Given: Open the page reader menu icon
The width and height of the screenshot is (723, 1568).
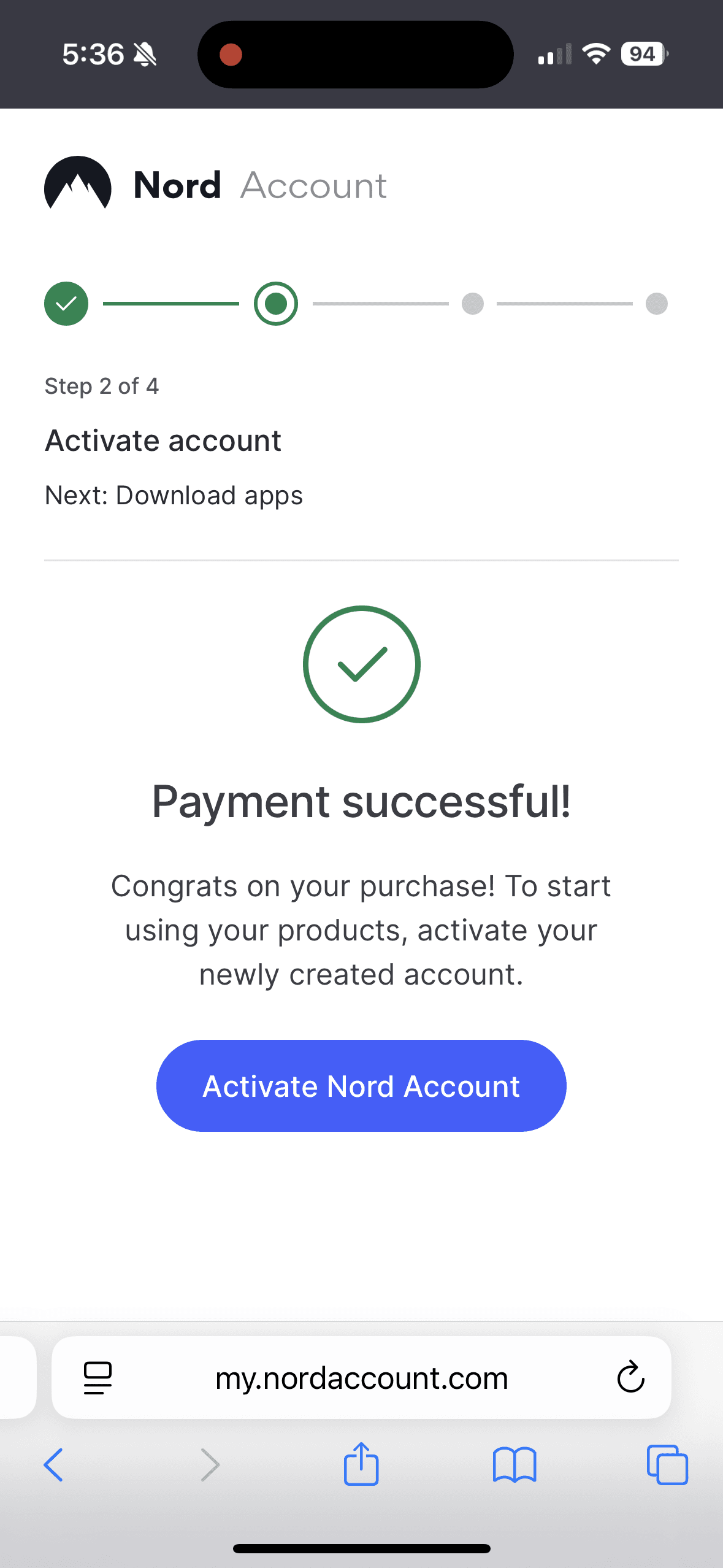Looking at the screenshot, I should tap(98, 1378).
